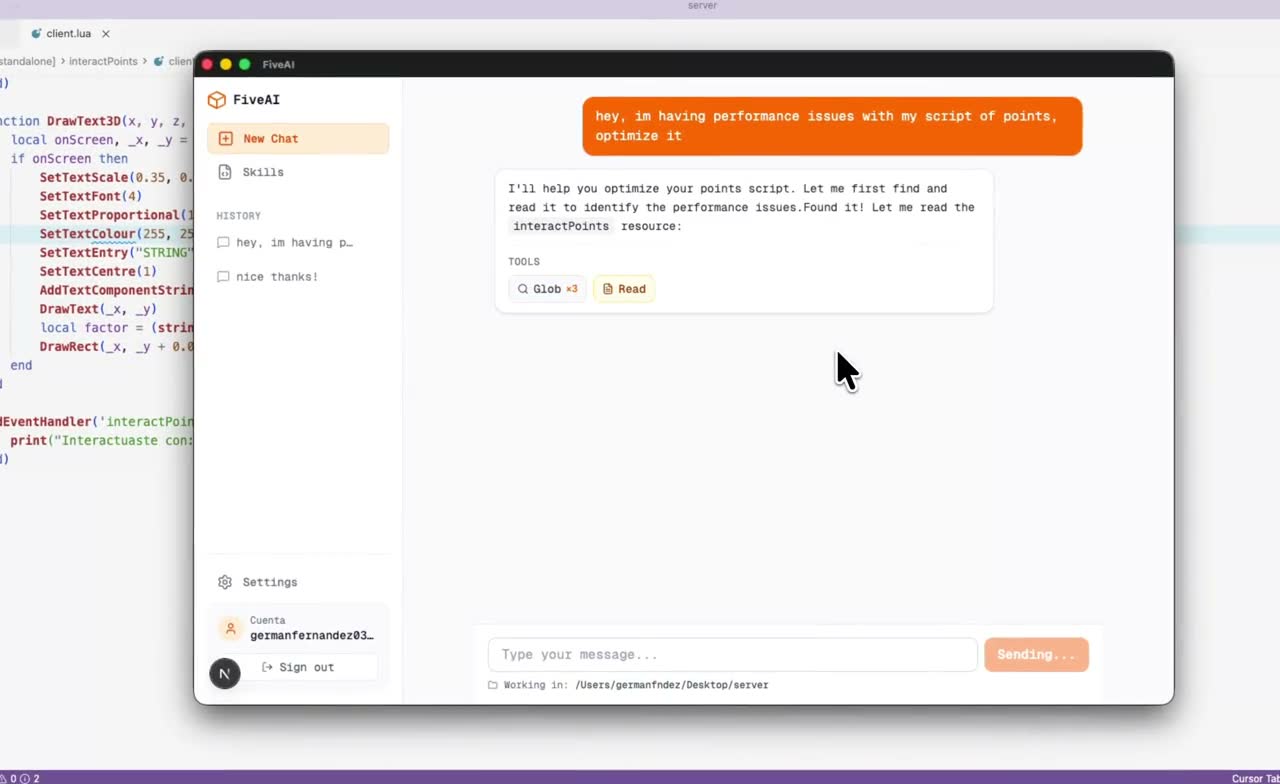Click the search icon in Glob chip
The width and height of the screenshot is (1280, 784).
[x=522, y=289]
